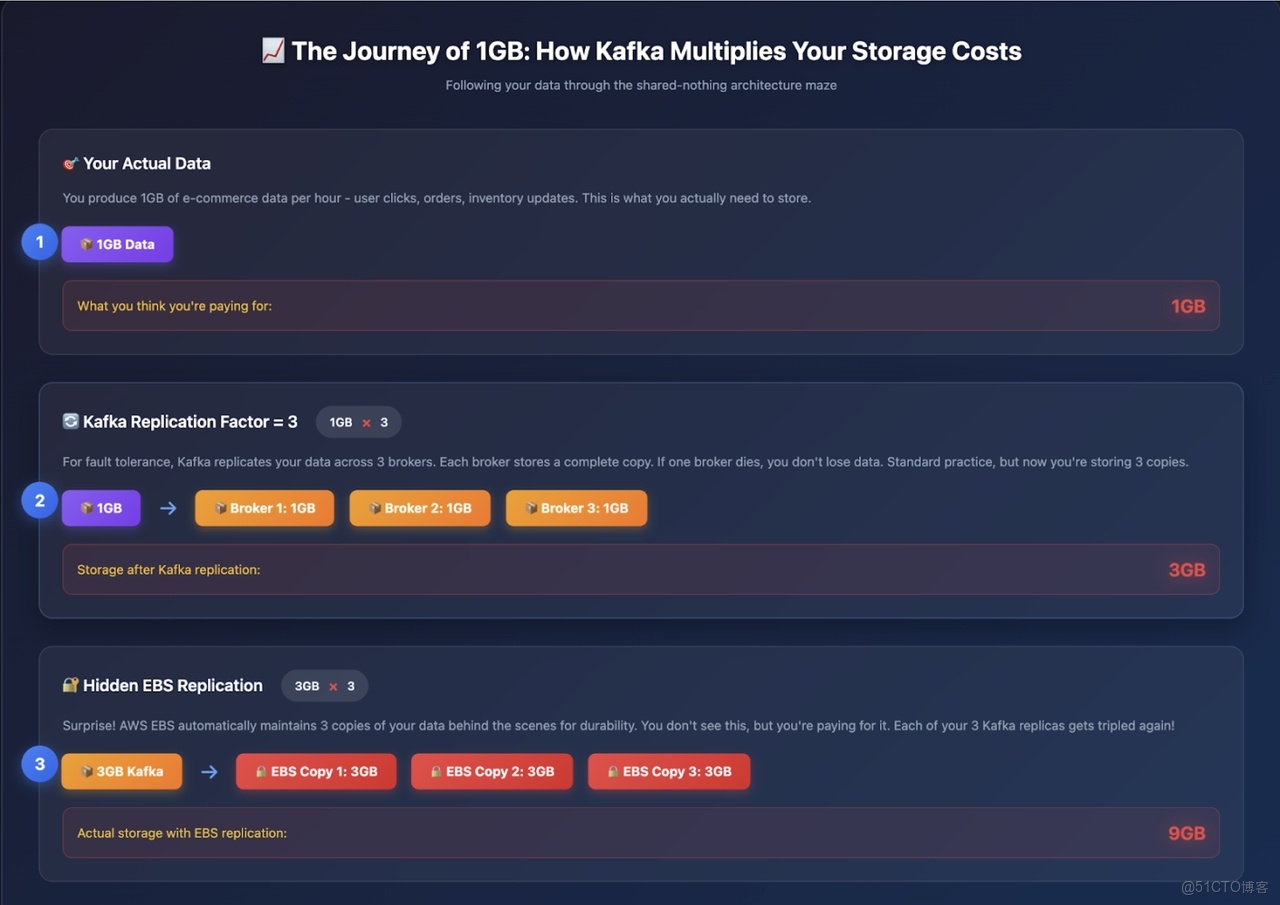The width and height of the screenshot is (1280, 905).
Task: Click the sync icon beside Kafka Replication Factor
Action: coord(70,422)
